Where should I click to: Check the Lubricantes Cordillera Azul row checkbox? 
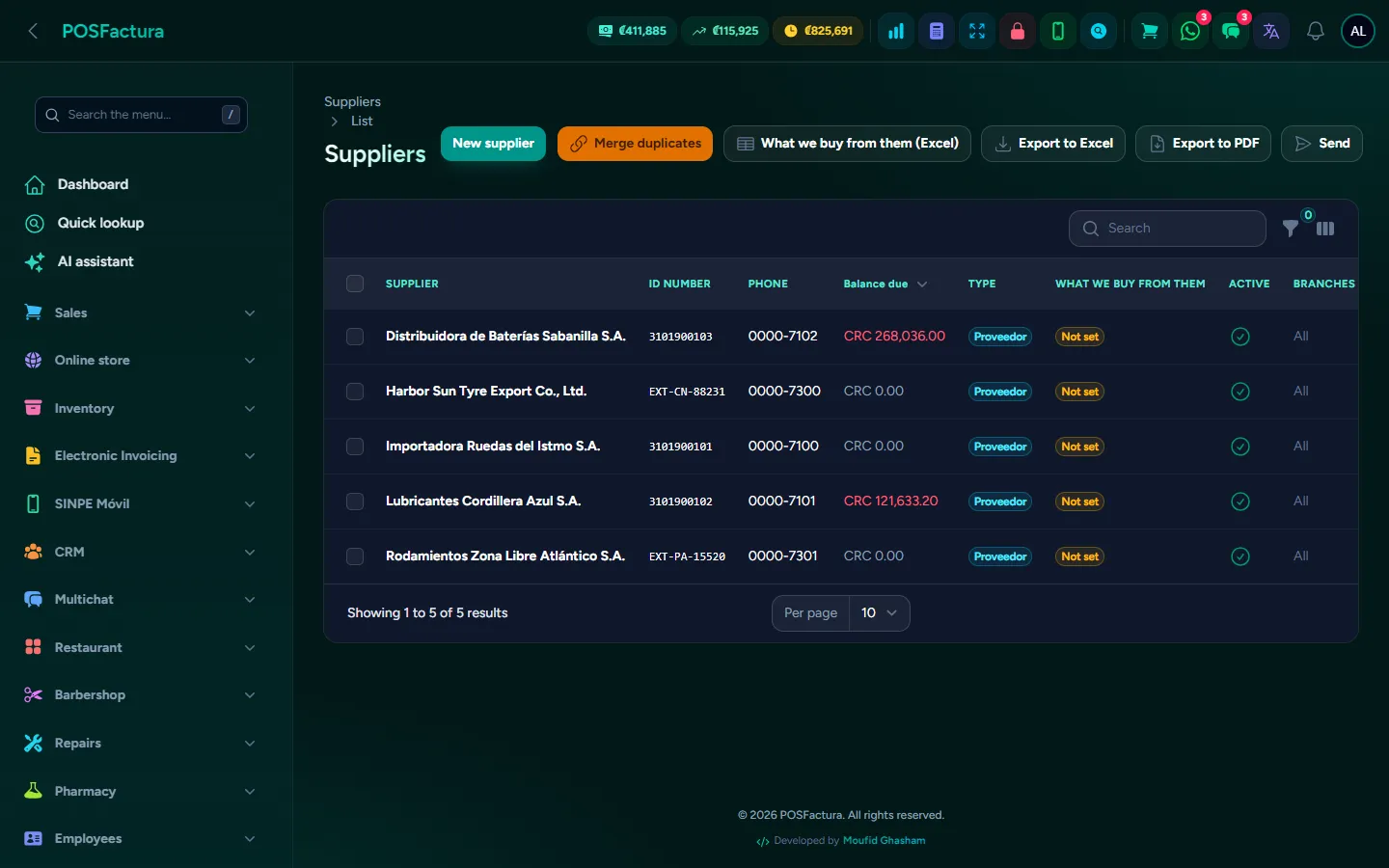click(355, 502)
